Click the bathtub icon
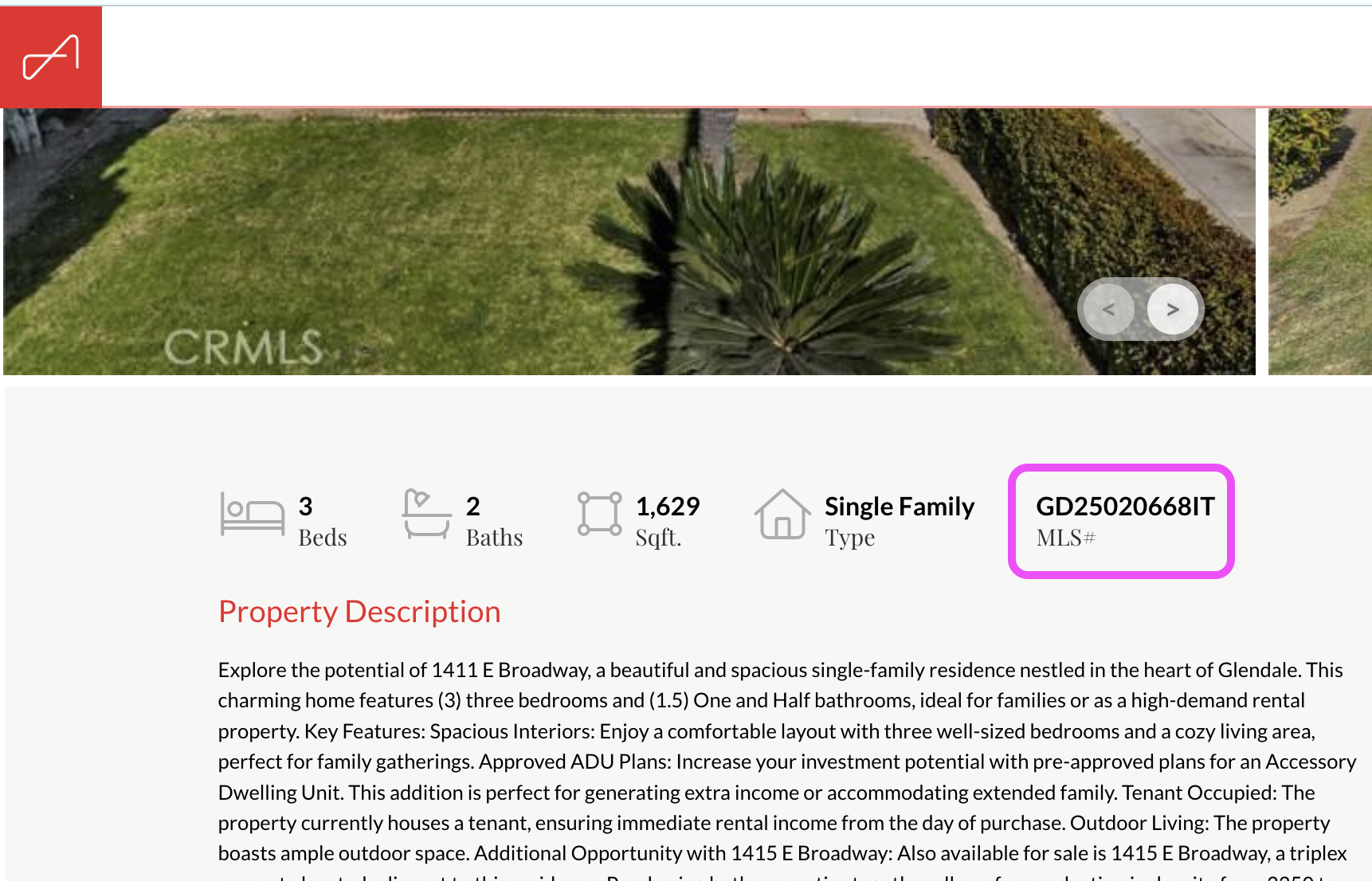The image size is (1372, 881). click(x=426, y=515)
